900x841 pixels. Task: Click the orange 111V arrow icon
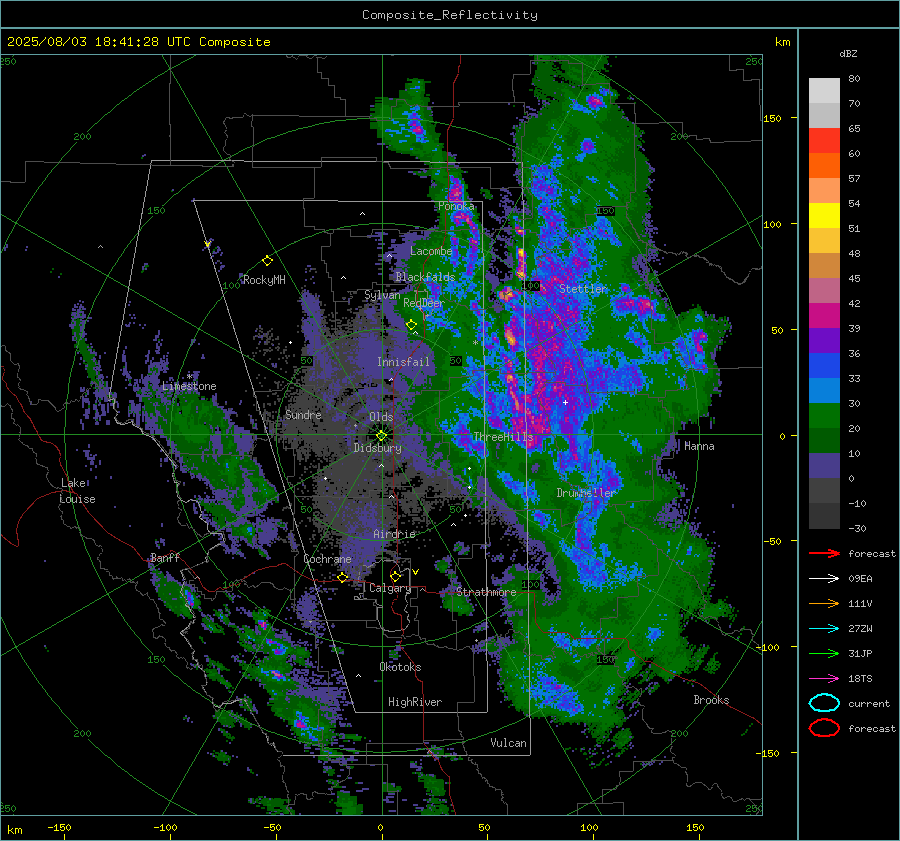[x=824, y=603]
